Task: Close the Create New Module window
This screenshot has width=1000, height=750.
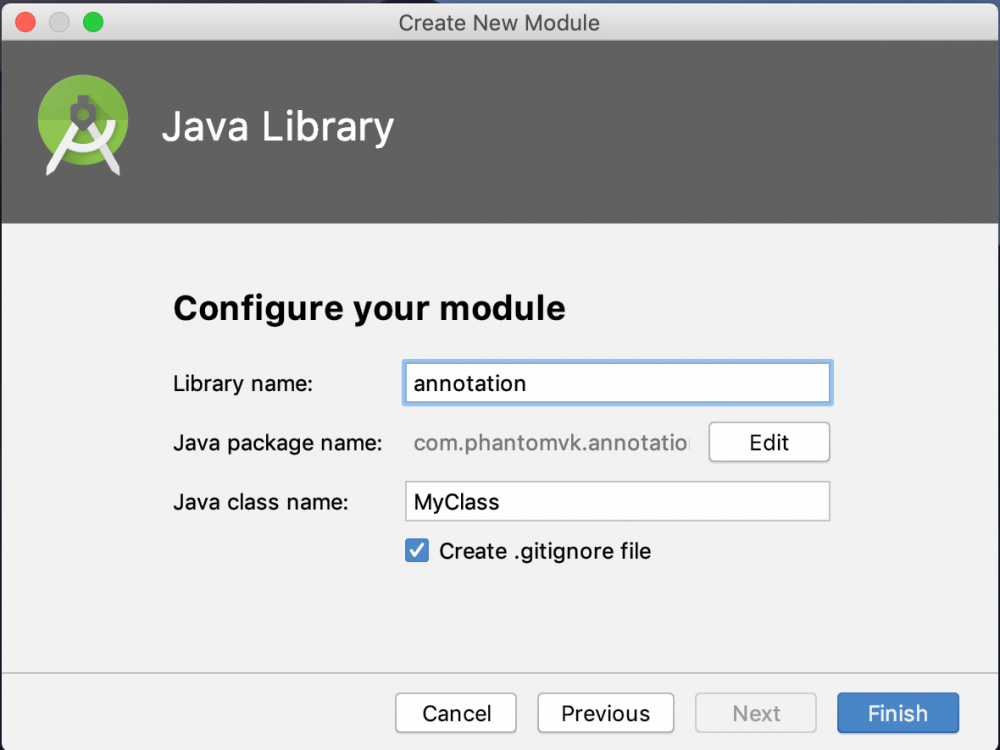Action: tap(26, 21)
